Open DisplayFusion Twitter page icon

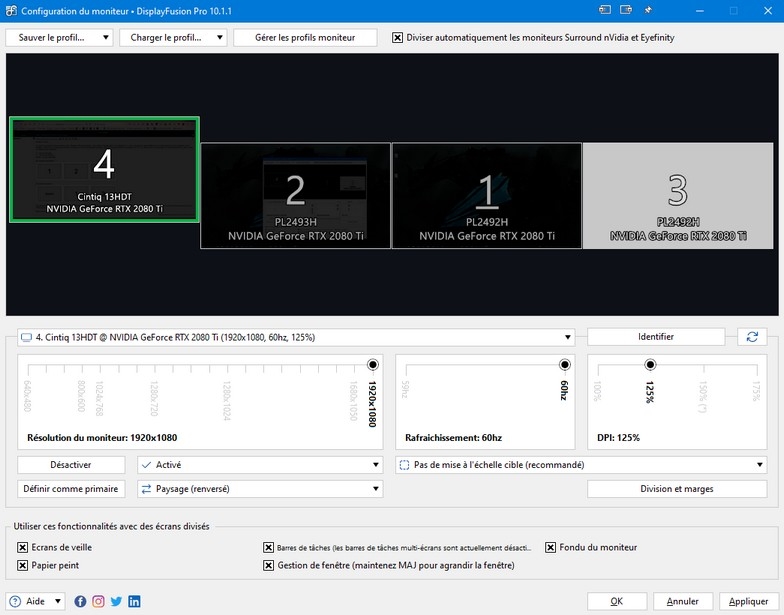(x=116, y=601)
